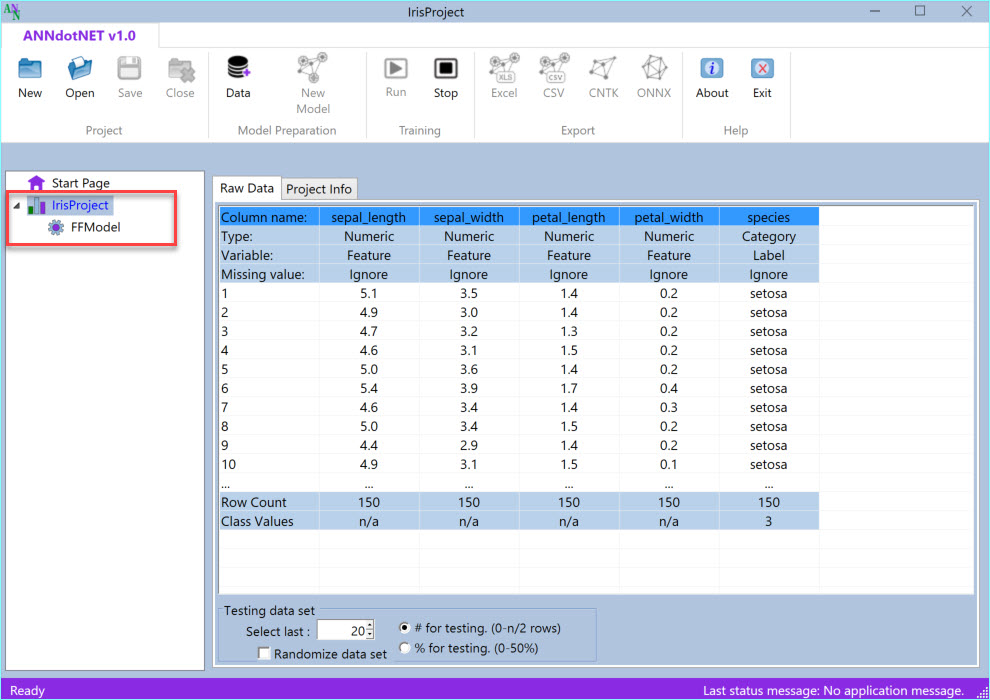Viewport: 990px width, 700px height.
Task: Select '% for testing' radio button
Action: coord(405,648)
